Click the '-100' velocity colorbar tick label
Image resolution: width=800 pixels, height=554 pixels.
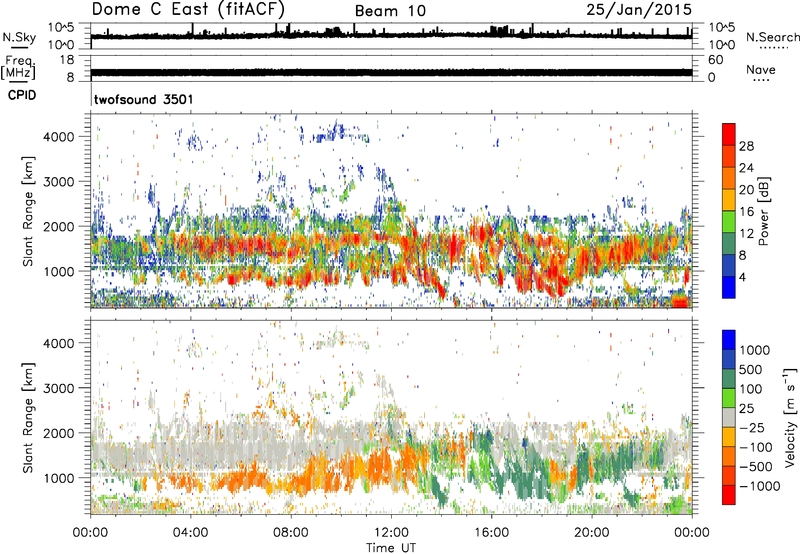pyautogui.click(x=755, y=447)
